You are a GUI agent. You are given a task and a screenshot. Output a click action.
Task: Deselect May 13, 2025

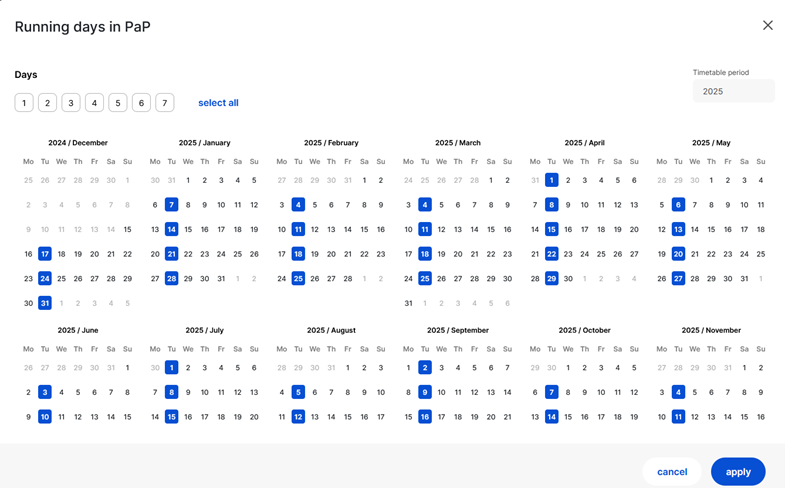[x=678, y=229]
